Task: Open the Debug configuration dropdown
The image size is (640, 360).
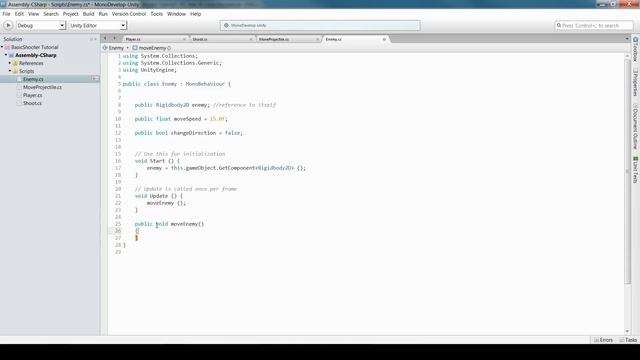Action: click(x=41, y=25)
